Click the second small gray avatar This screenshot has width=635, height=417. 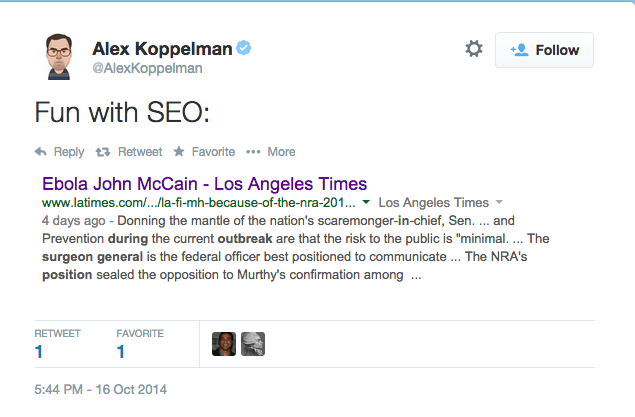coord(252,344)
